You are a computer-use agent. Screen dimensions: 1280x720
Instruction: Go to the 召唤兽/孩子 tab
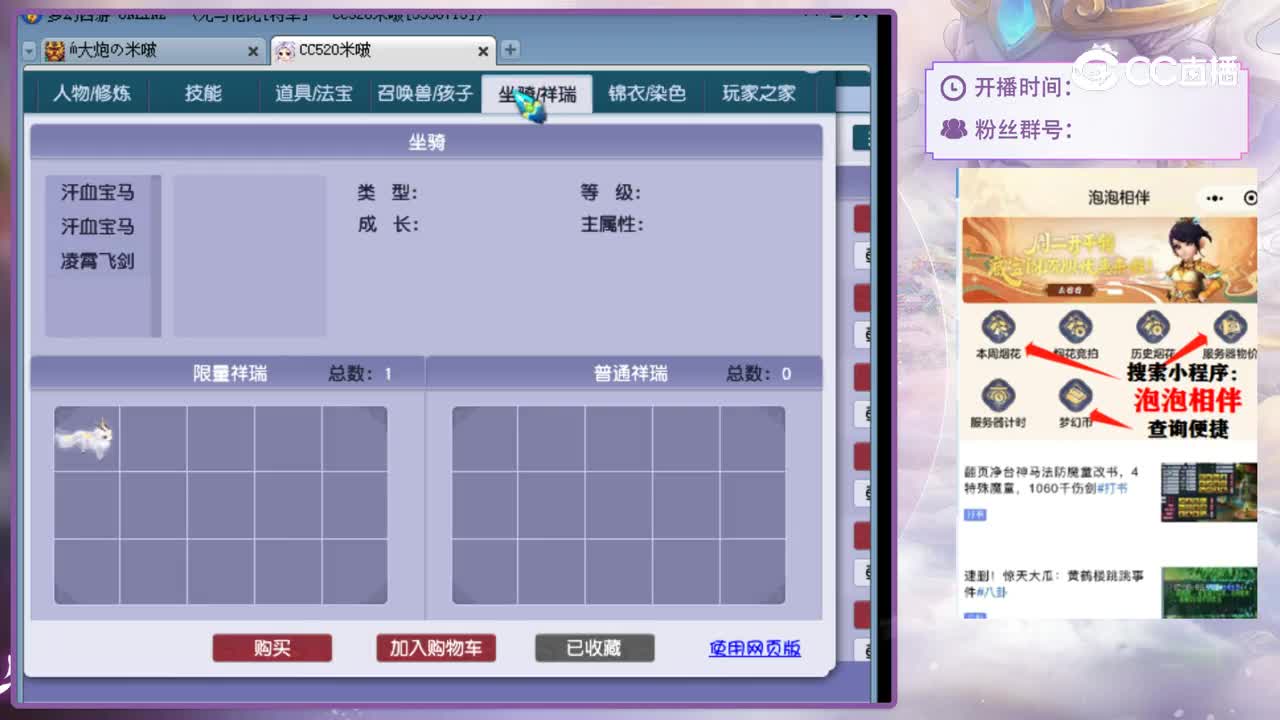pos(425,94)
